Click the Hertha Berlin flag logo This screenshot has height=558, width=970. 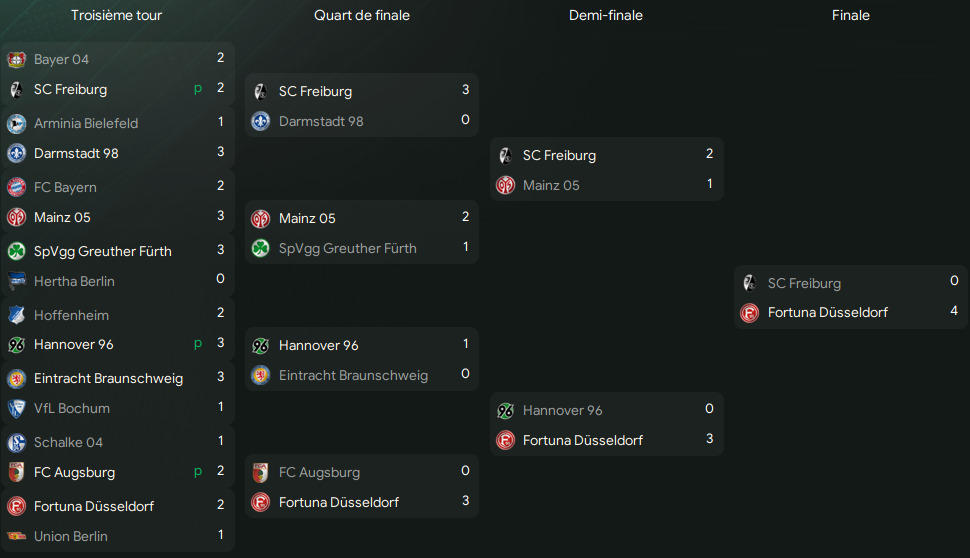(x=16, y=281)
